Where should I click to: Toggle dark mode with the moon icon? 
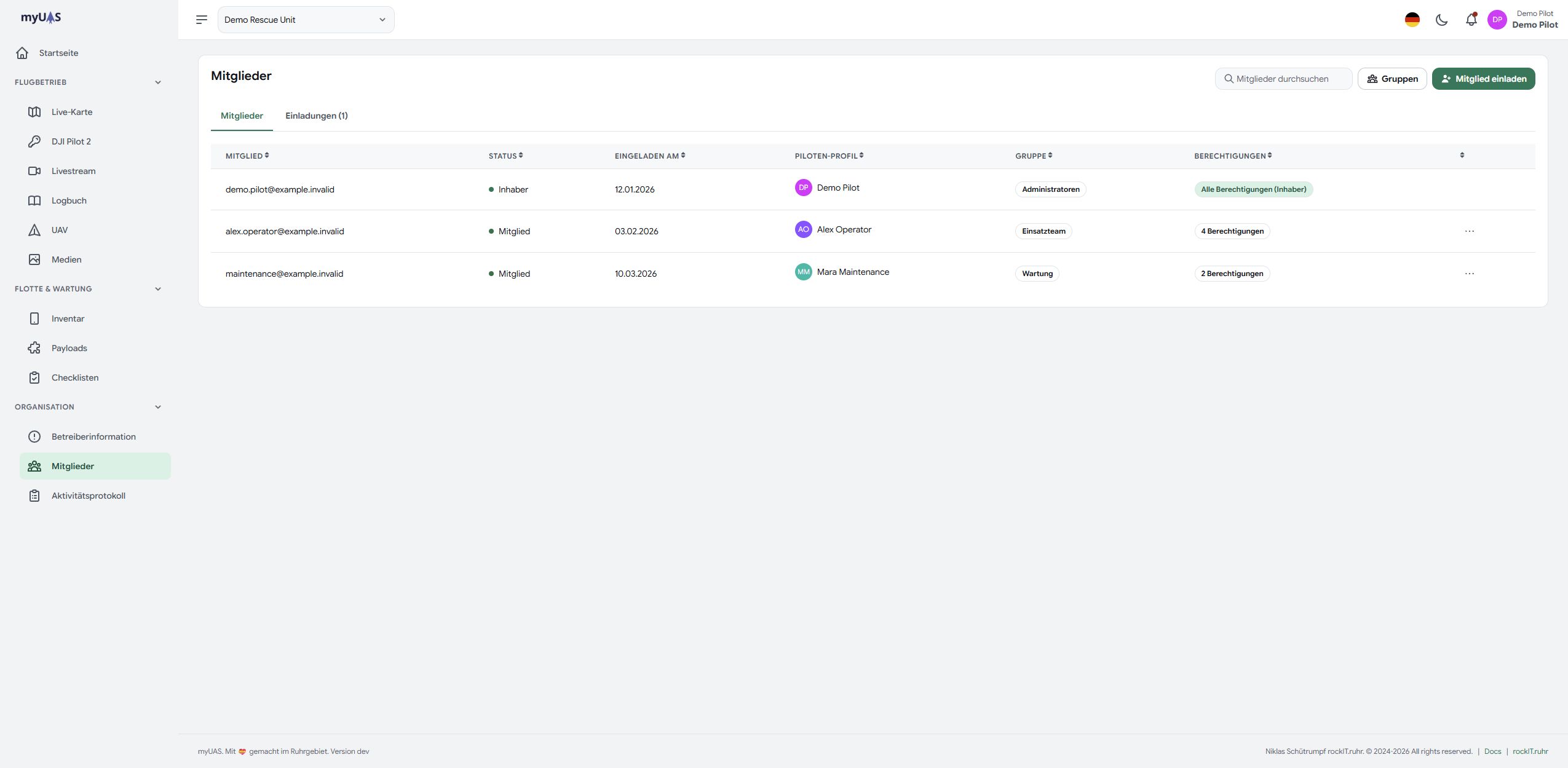coord(1441,20)
